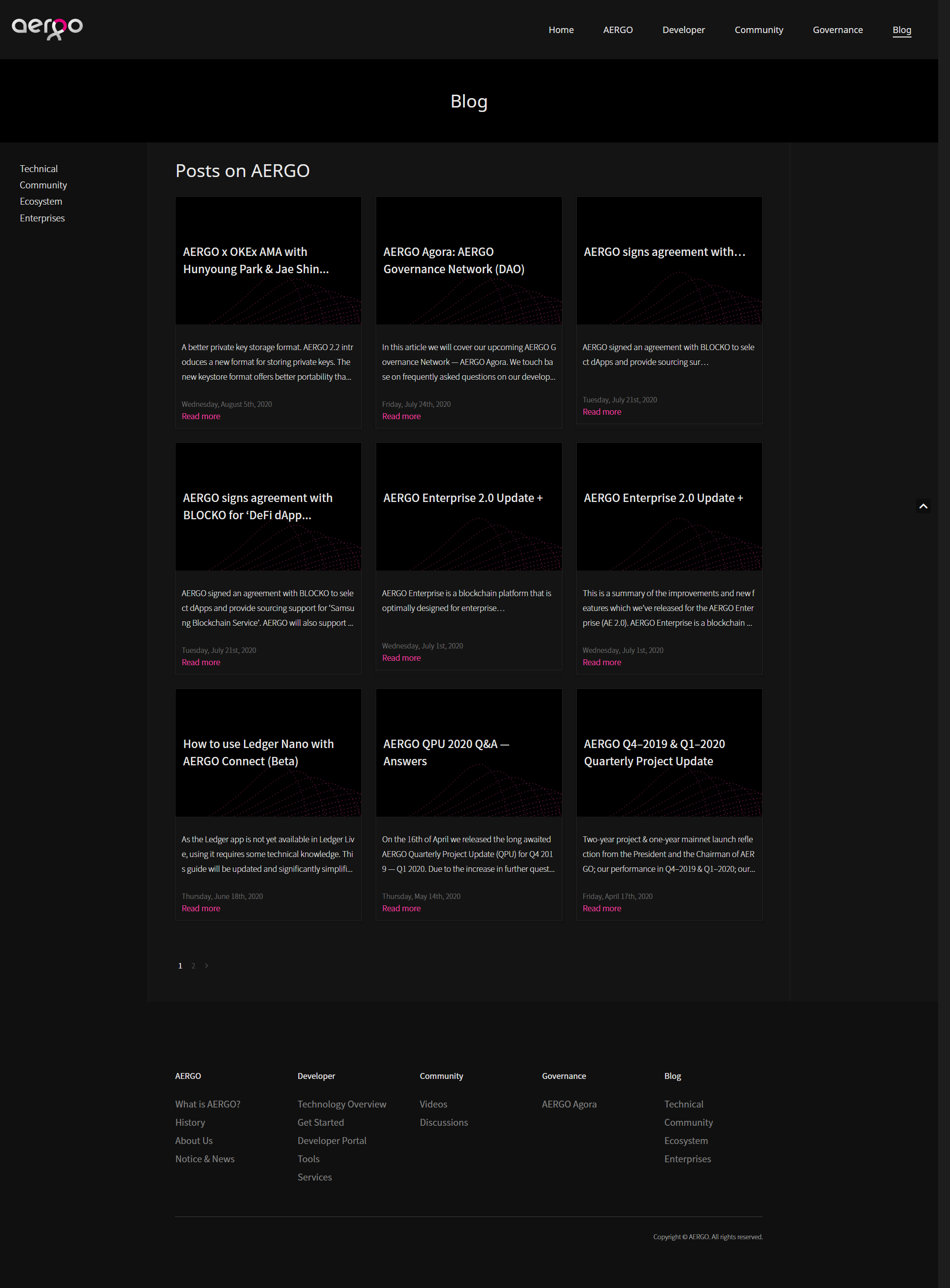Open AERGO QPU 2020 Q&A post thumbnail
Screen dimensions: 950x1288
469,752
